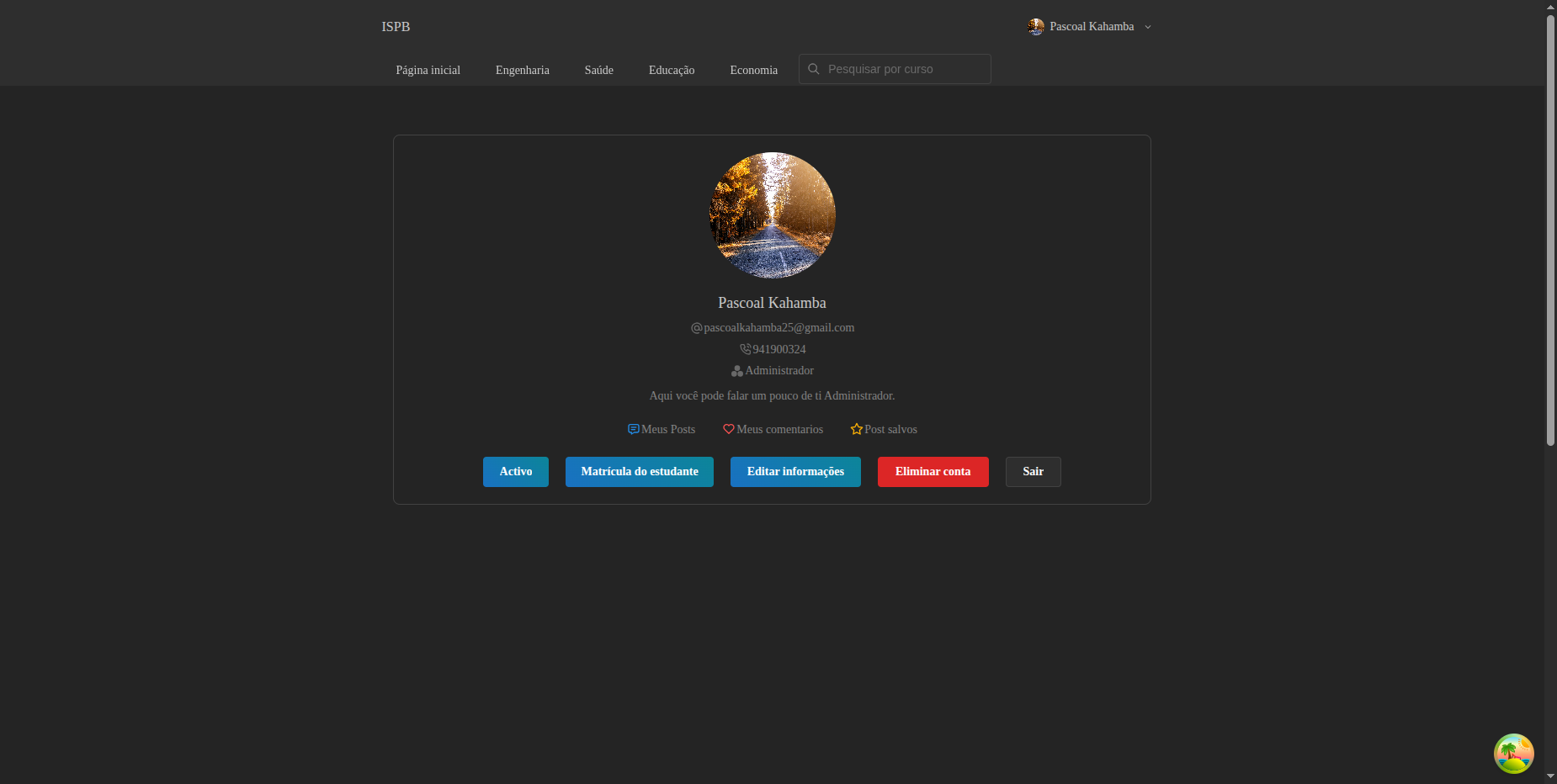Viewport: 1557px width, 784px height.
Task: Expand the Pascoal Kahamba user dropdown arrow
Action: pyautogui.click(x=1148, y=27)
